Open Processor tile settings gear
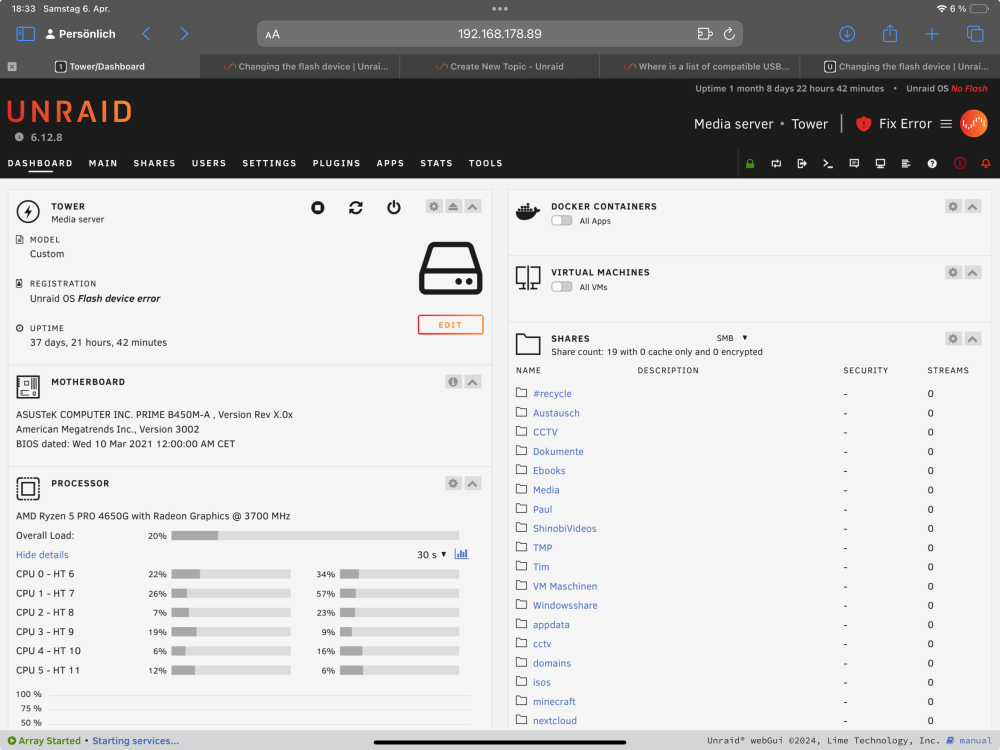Viewport: 1000px width, 750px height. 453,483
